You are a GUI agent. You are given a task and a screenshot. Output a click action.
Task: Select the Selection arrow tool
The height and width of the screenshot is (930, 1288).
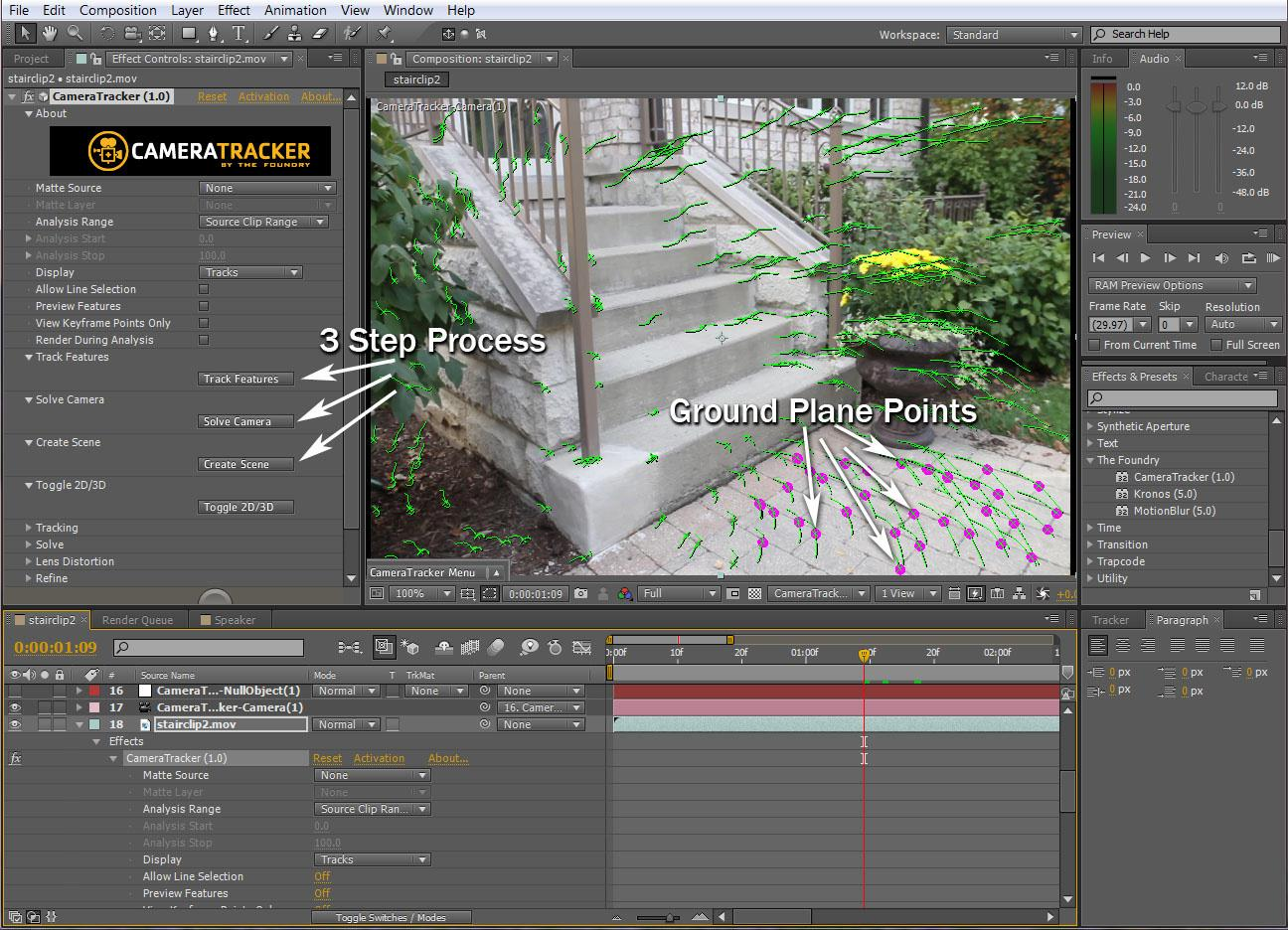[x=26, y=34]
